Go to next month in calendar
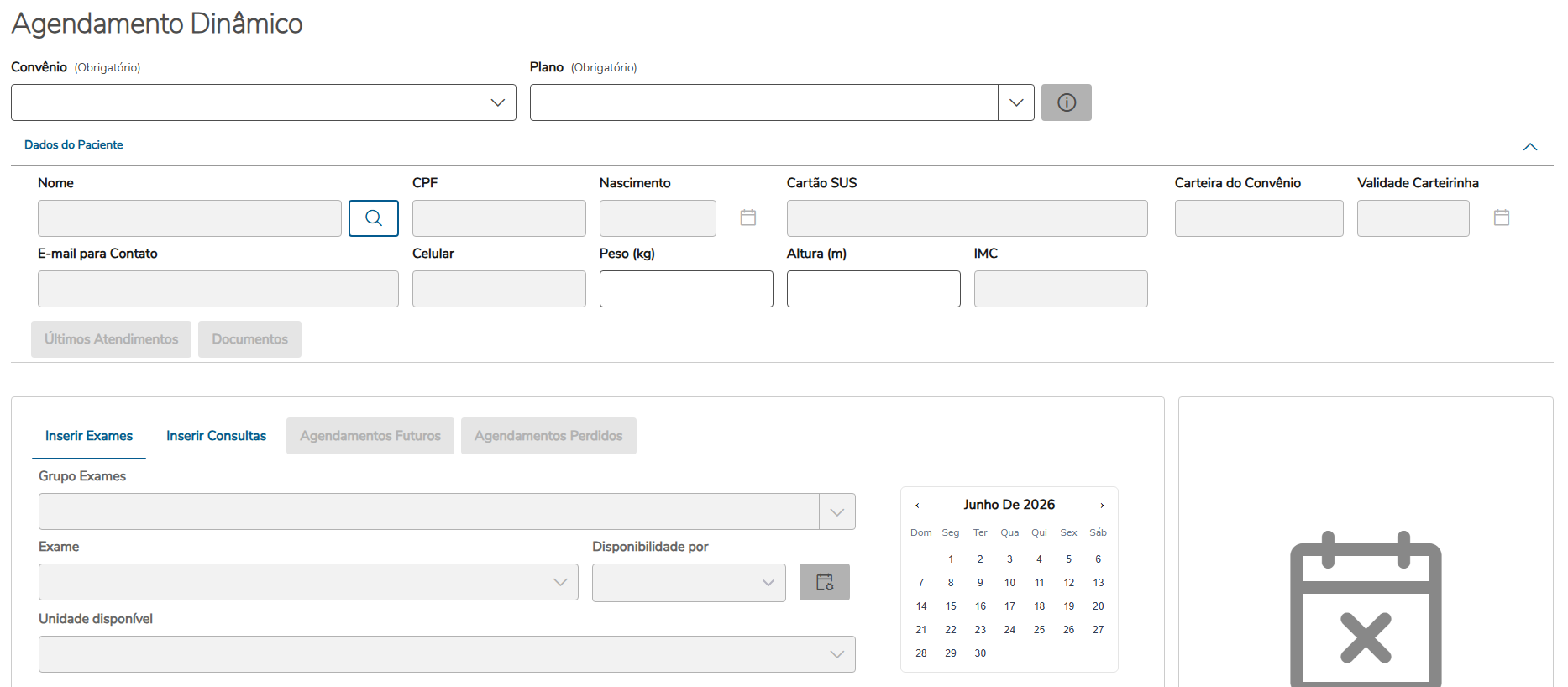 (1098, 505)
